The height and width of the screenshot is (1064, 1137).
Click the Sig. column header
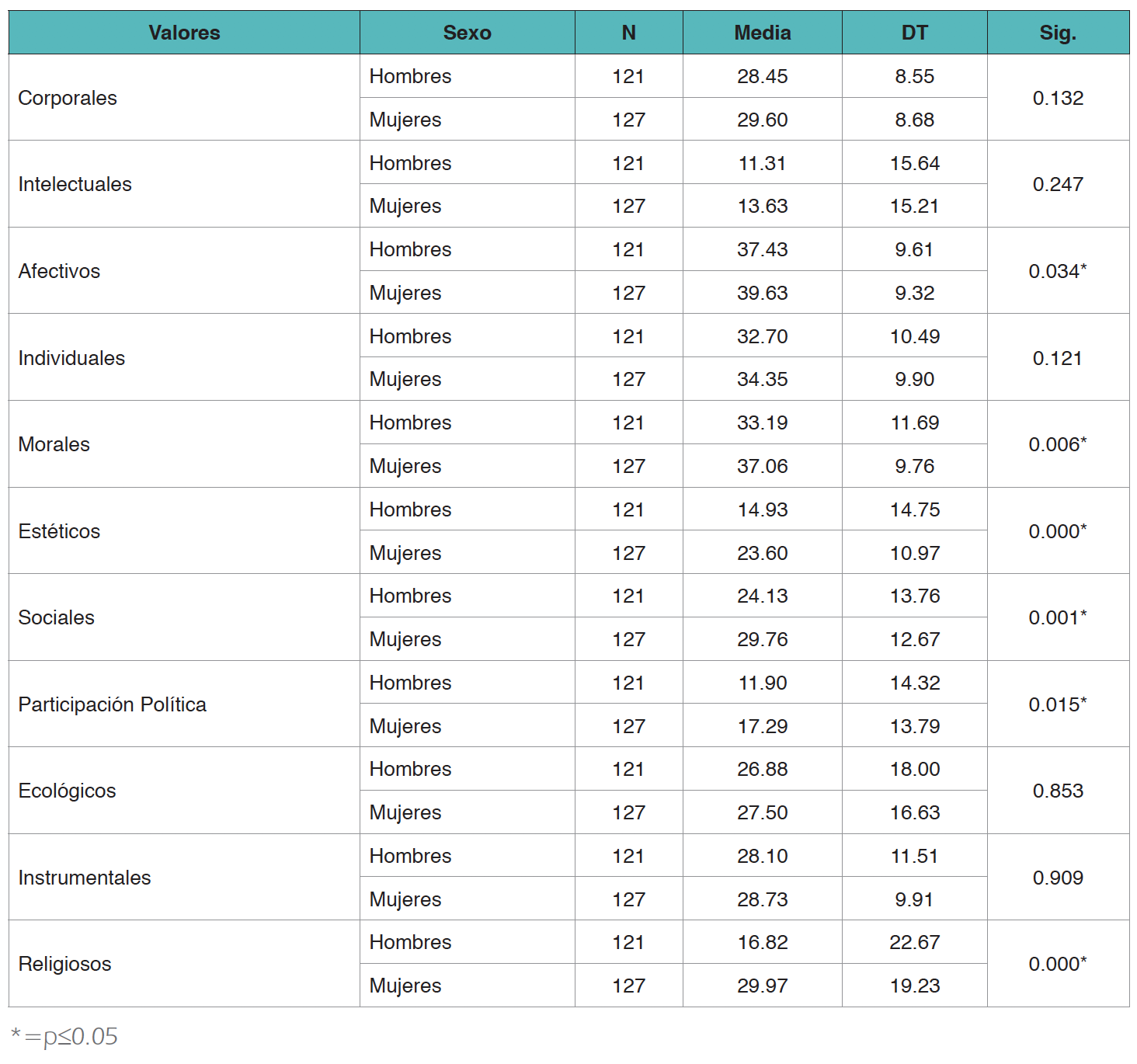(x=1058, y=33)
